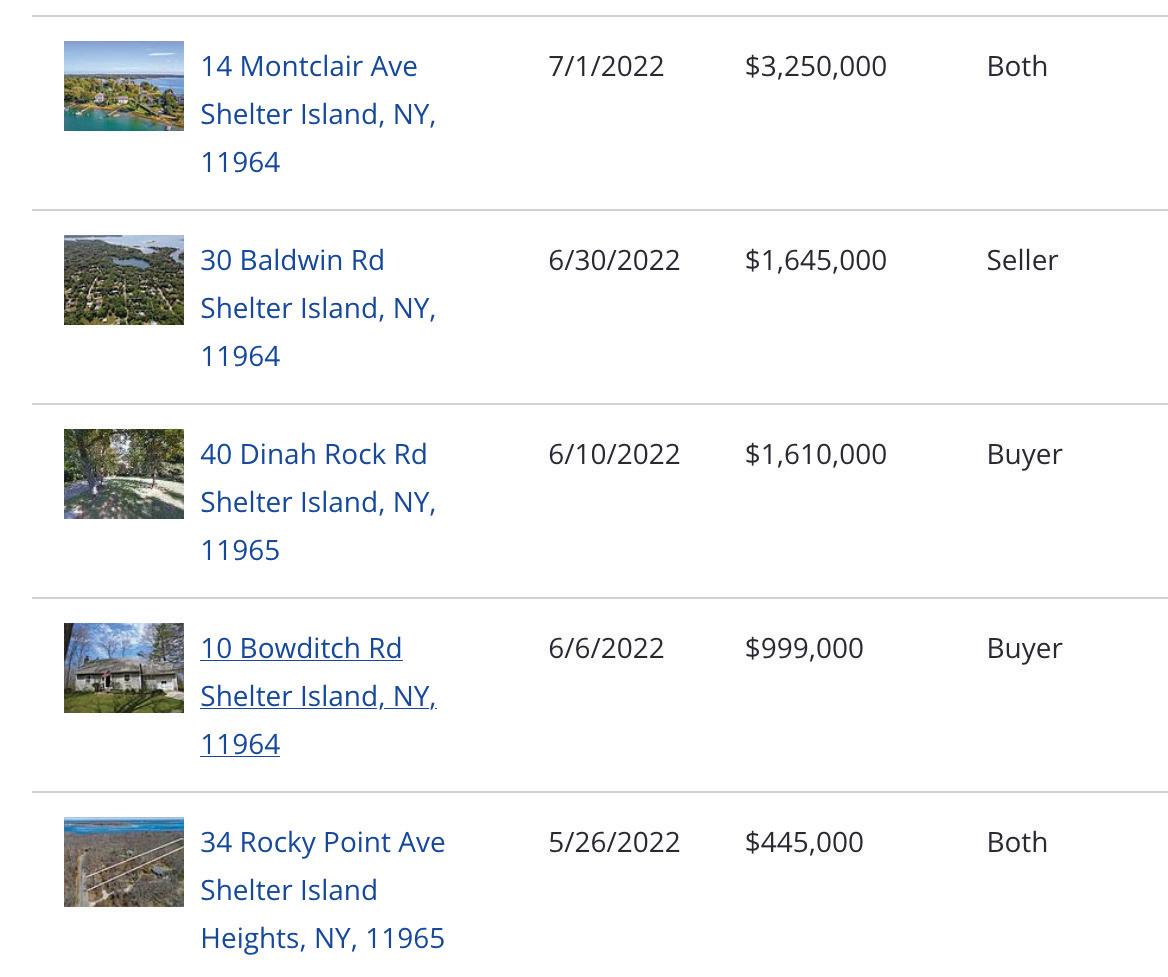Select the $1,645,000 price value
The width and height of the screenshot is (1168, 977).
pyautogui.click(x=815, y=260)
